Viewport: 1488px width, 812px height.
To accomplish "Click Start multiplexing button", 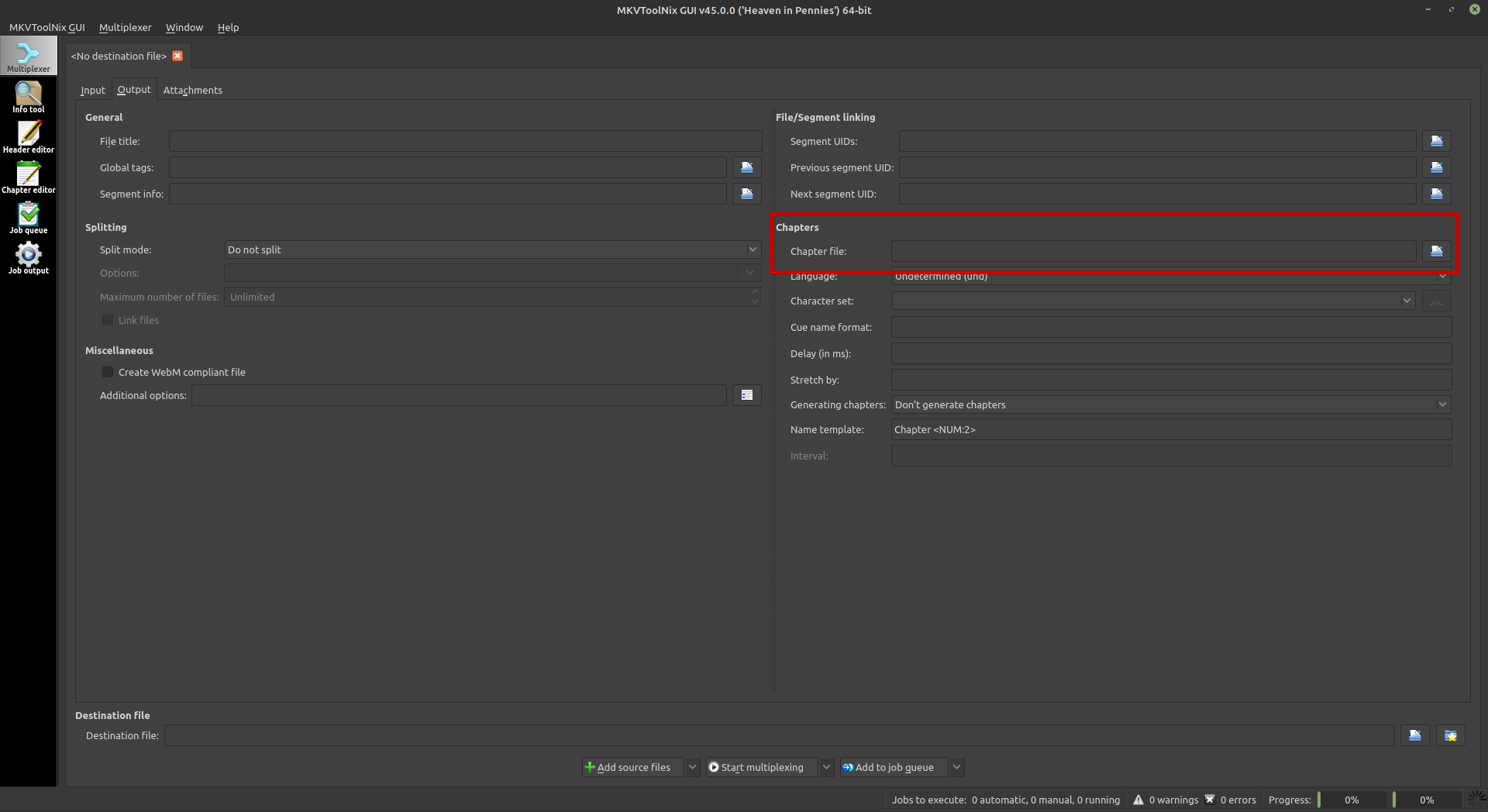I will tap(762, 767).
